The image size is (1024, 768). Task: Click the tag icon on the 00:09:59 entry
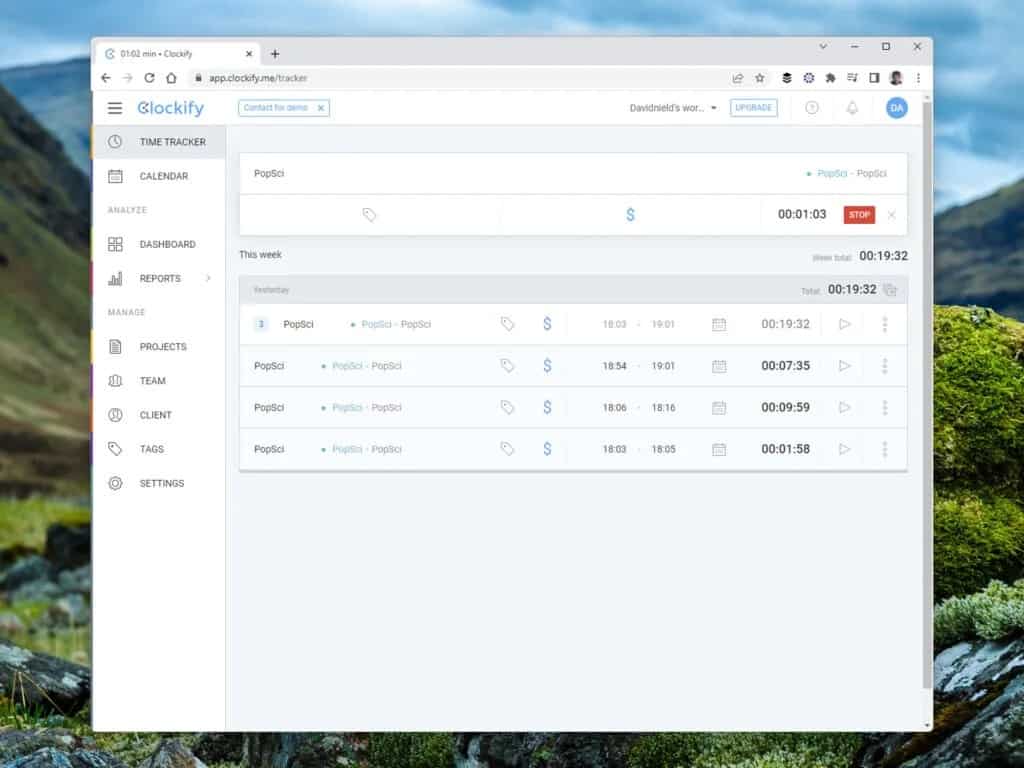tap(507, 407)
